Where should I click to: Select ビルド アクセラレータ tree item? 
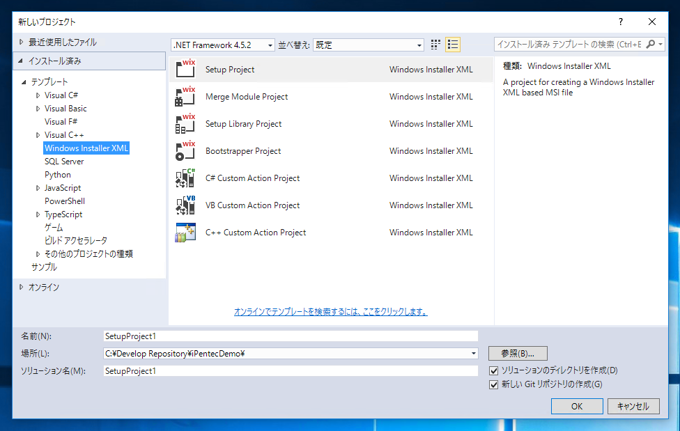(76, 241)
